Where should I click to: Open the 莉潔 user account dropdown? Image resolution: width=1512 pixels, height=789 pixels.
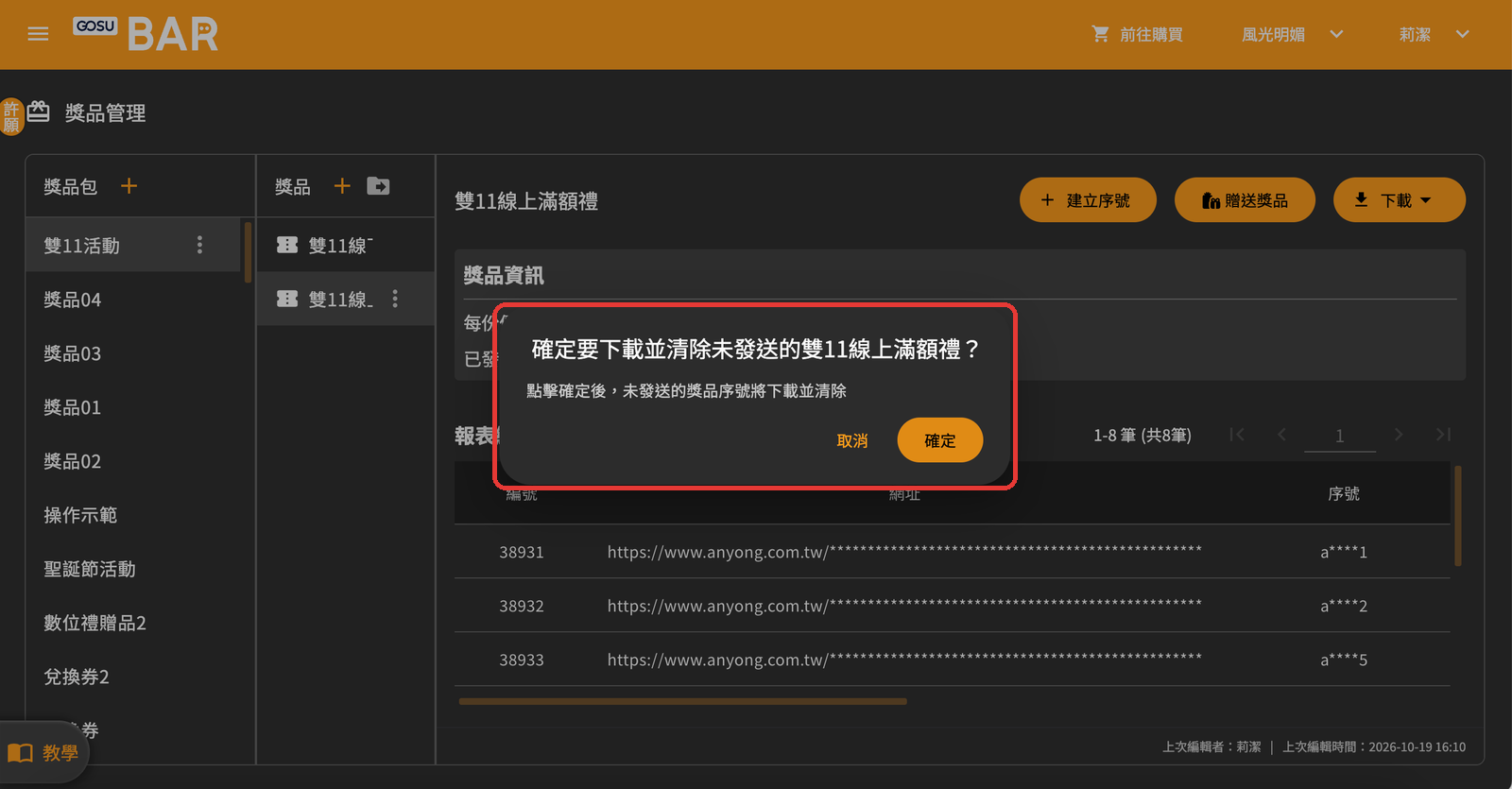click(x=1434, y=34)
